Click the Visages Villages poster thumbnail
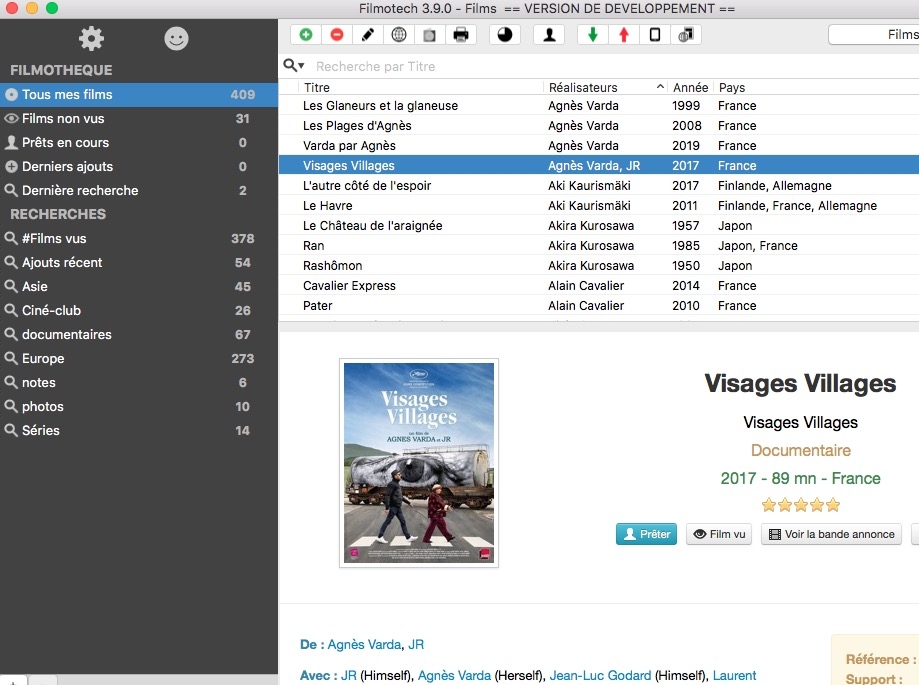 (x=419, y=463)
